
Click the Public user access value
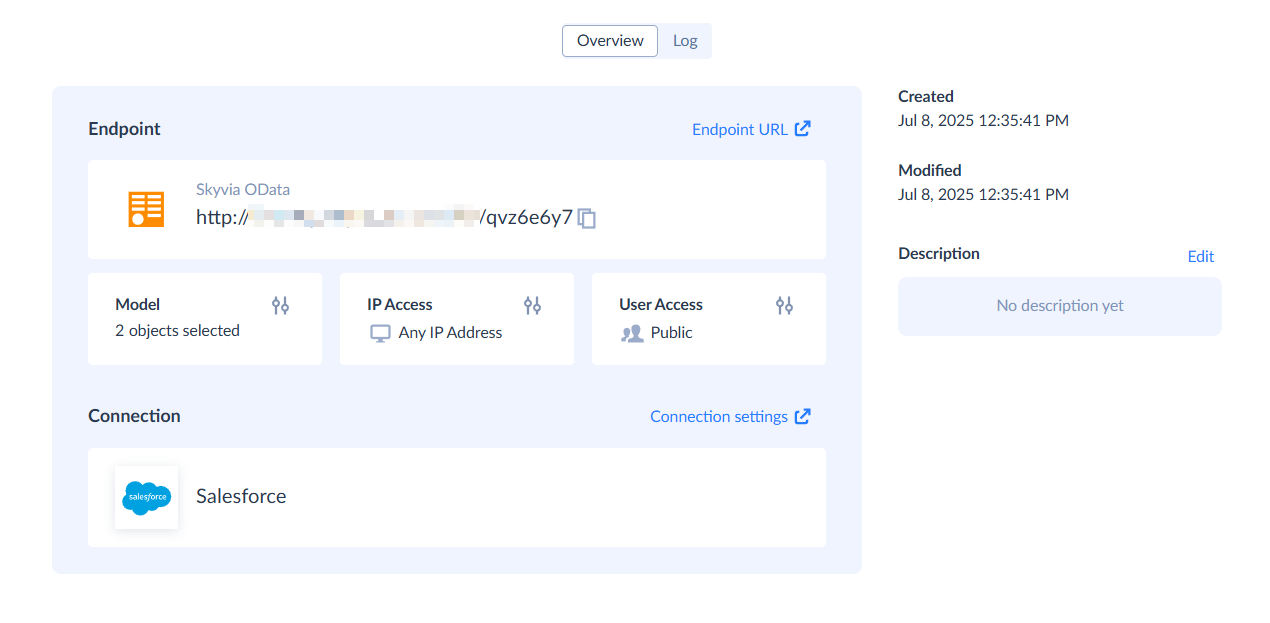(x=671, y=333)
